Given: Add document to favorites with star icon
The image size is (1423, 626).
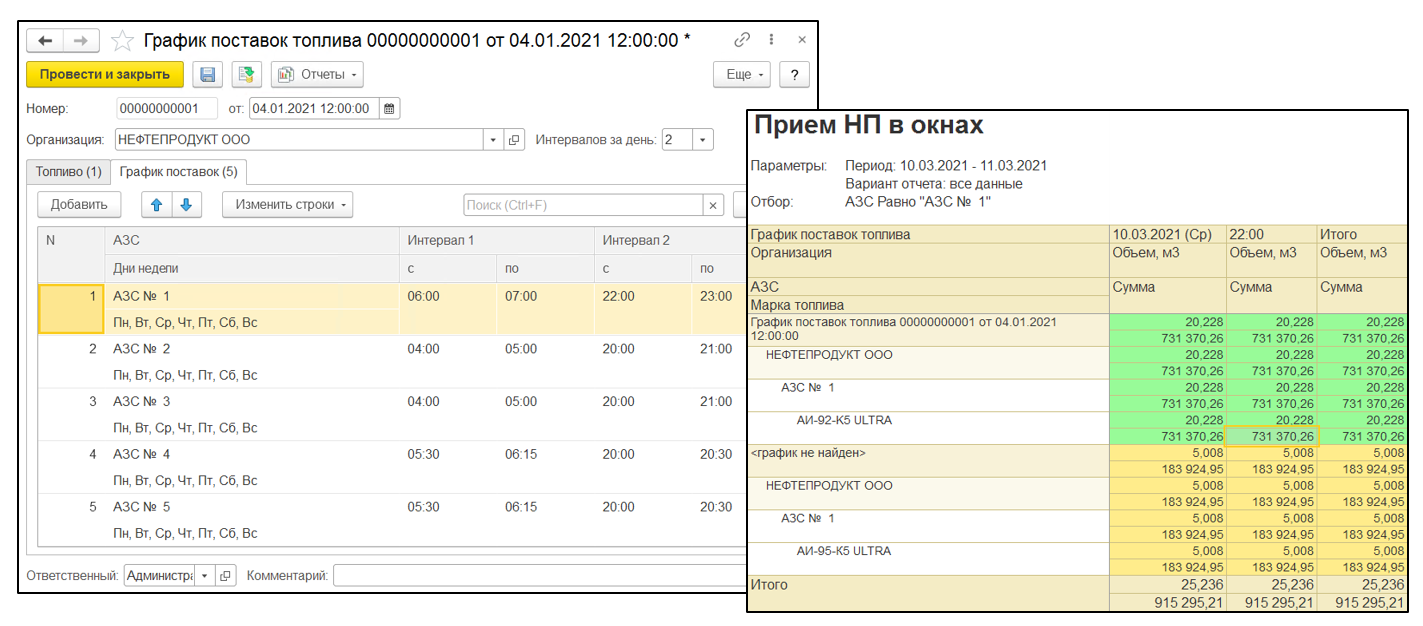Looking at the screenshot, I should coord(122,41).
